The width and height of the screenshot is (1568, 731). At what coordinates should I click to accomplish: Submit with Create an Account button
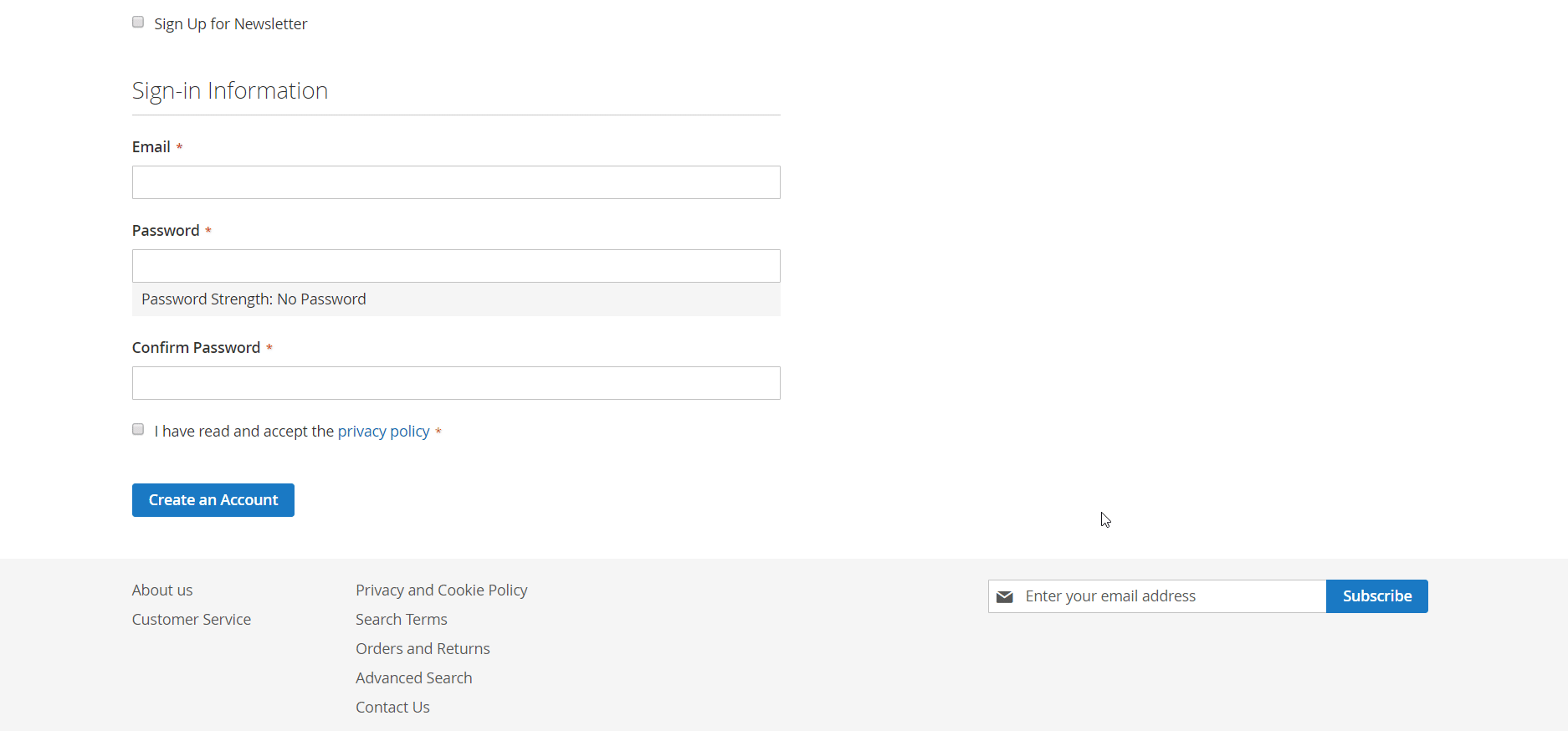coord(213,500)
